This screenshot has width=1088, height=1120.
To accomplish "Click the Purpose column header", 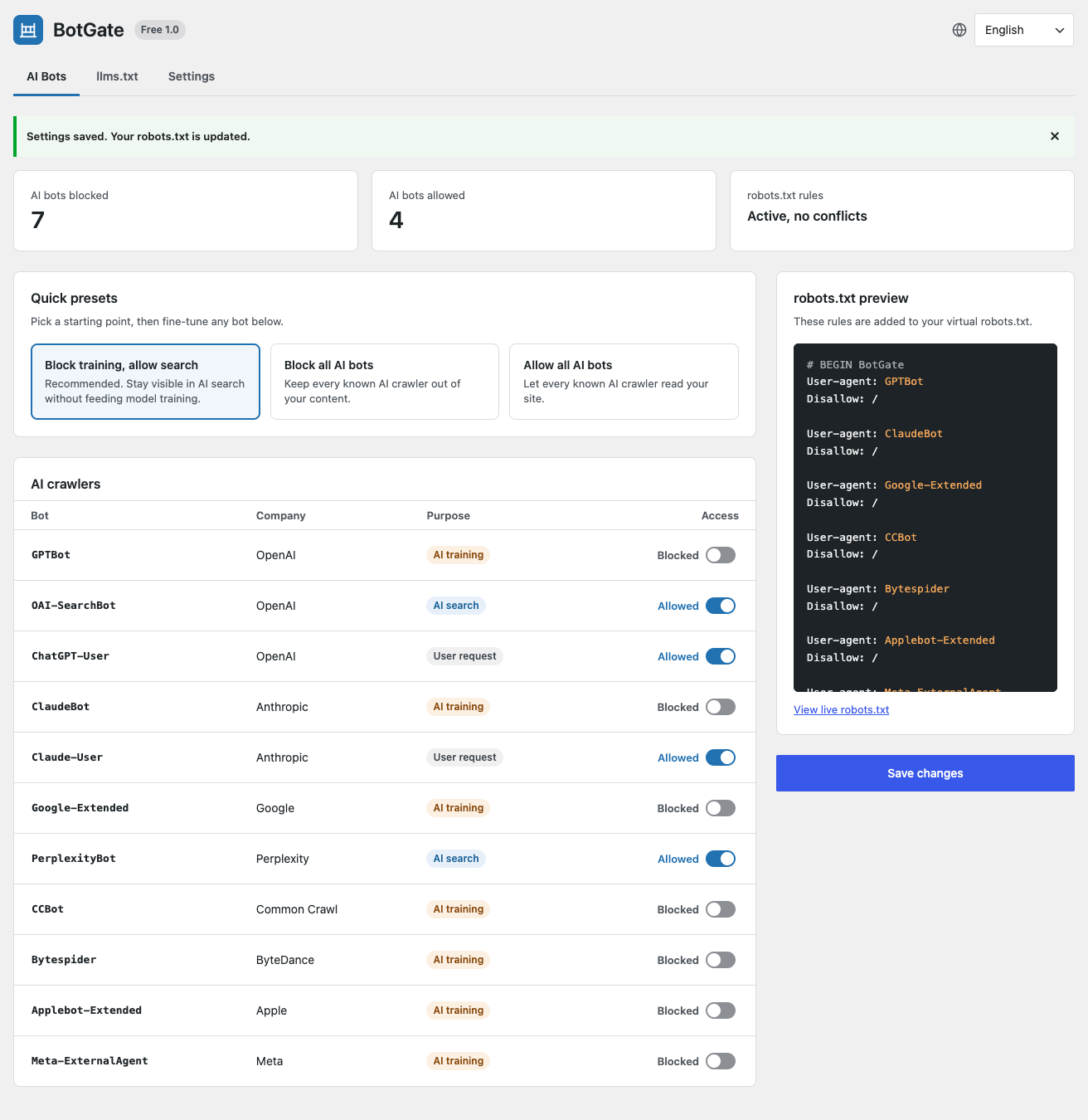I will (449, 515).
